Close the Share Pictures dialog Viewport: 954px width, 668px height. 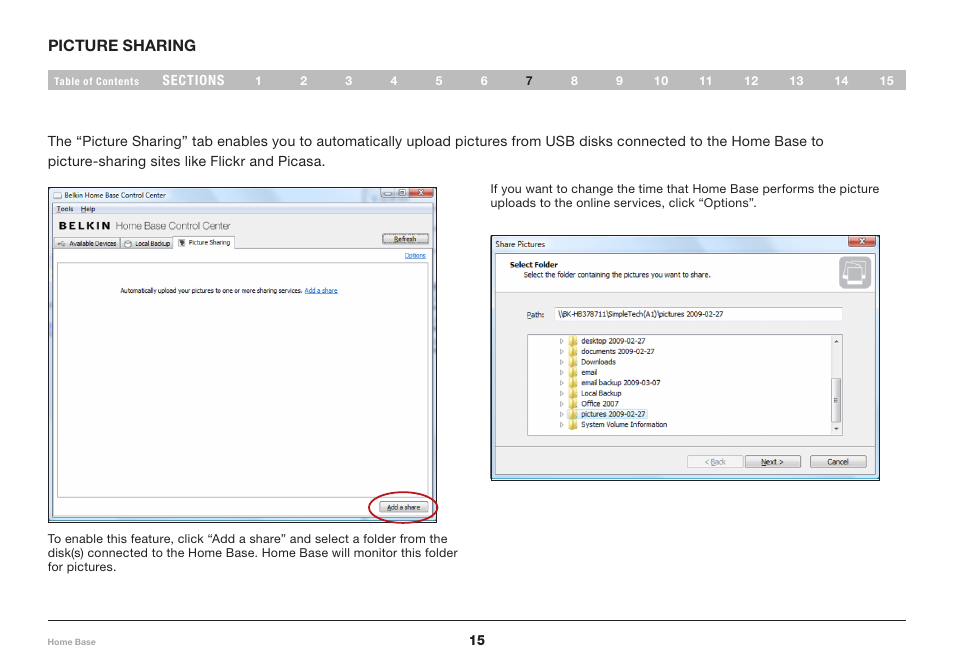862,242
